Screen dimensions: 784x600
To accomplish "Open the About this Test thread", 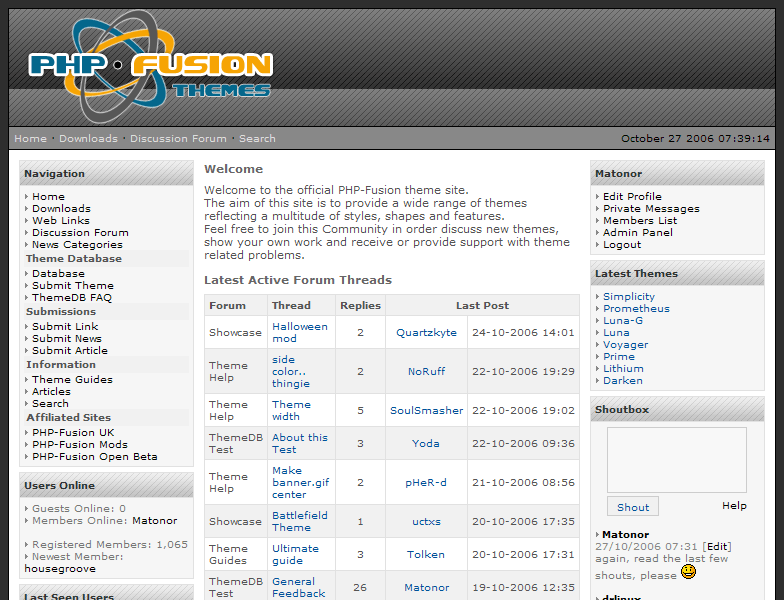I will coord(300,444).
